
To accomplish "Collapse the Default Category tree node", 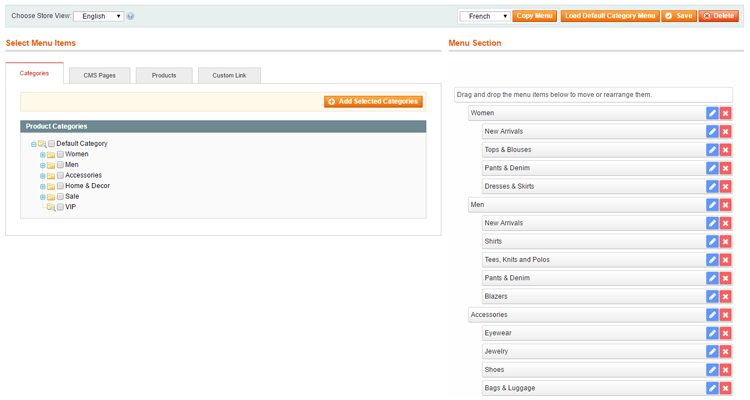I will pyautogui.click(x=33, y=144).
